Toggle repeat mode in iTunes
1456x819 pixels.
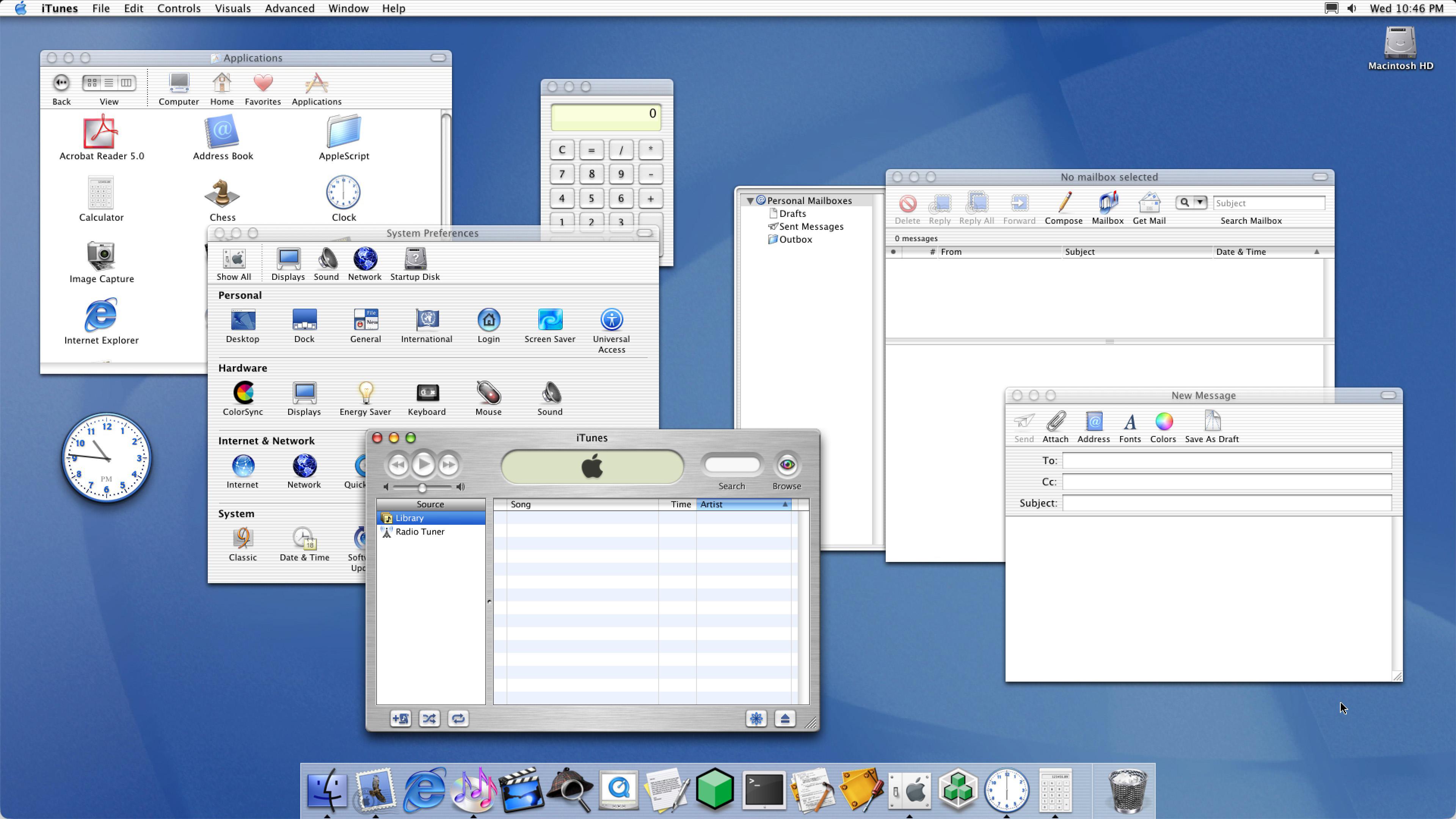(x=458, y=719)
